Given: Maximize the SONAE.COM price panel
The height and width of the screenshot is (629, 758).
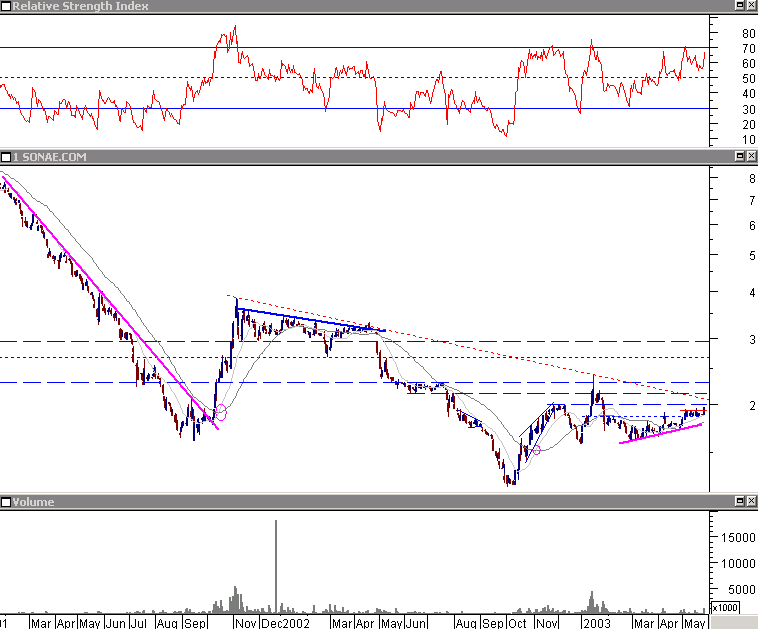Looking at the screenshot, I should coord(740,156).
